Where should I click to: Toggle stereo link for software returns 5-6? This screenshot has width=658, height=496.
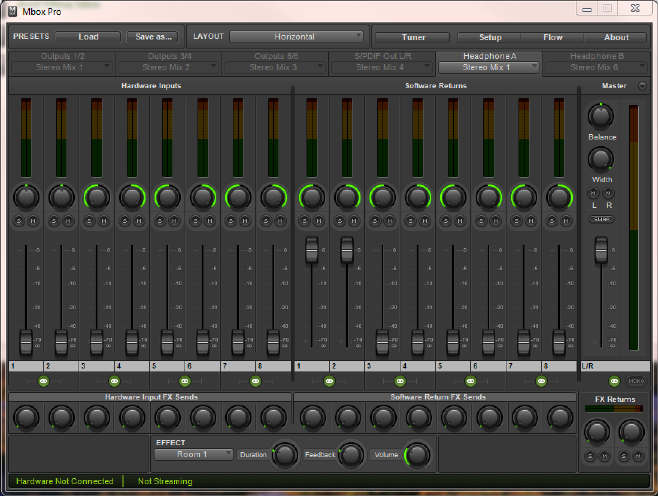(470, 381)
